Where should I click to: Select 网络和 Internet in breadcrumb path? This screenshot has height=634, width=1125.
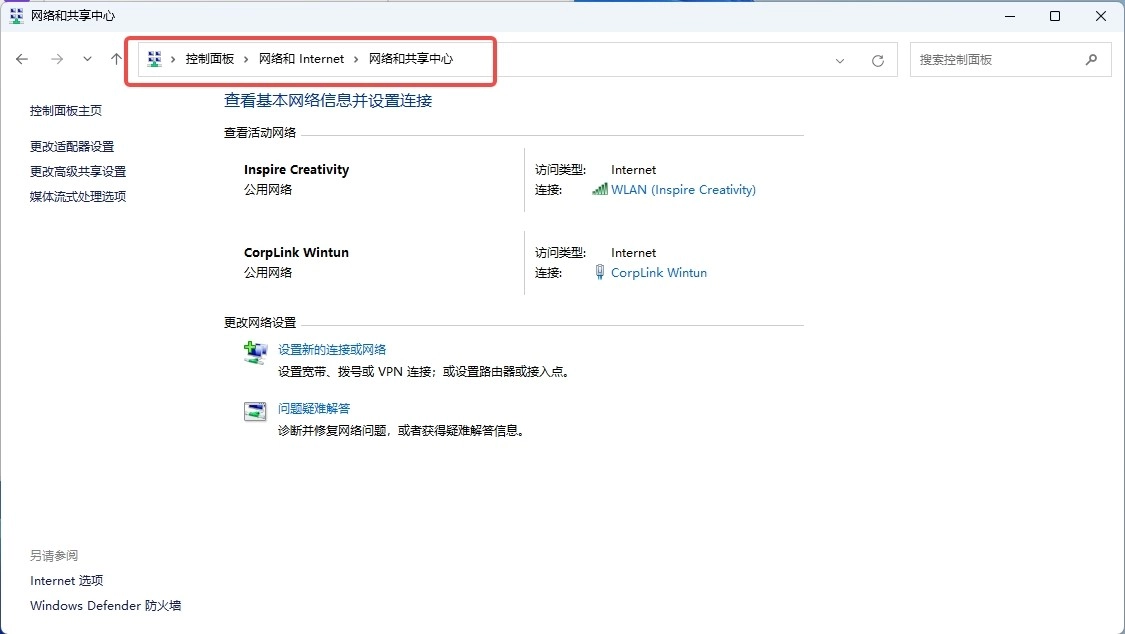pyautogui.click(x=301, y=59)
